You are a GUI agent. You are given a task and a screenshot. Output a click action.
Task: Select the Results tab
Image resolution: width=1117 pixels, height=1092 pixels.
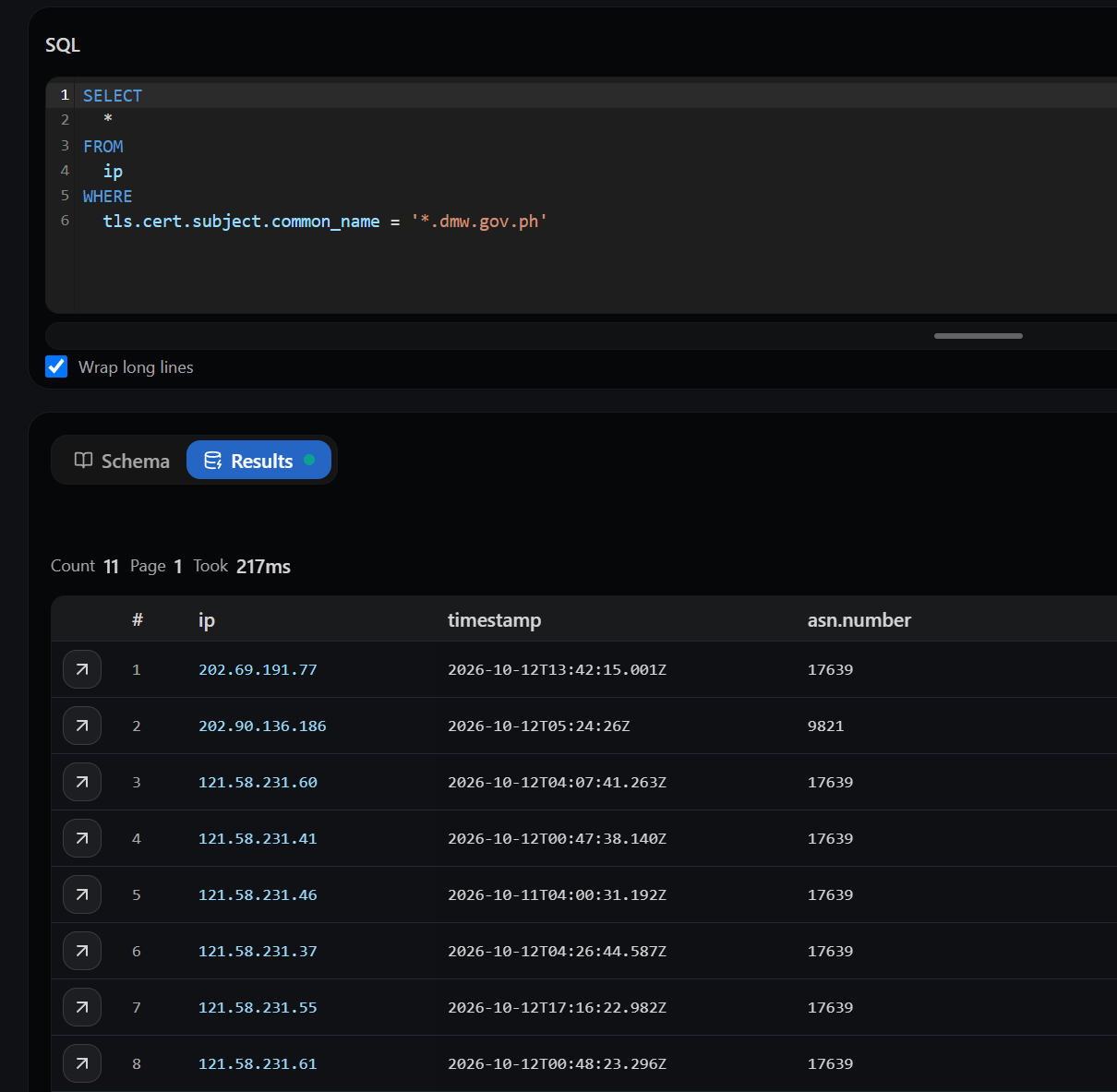click(258, 461)
